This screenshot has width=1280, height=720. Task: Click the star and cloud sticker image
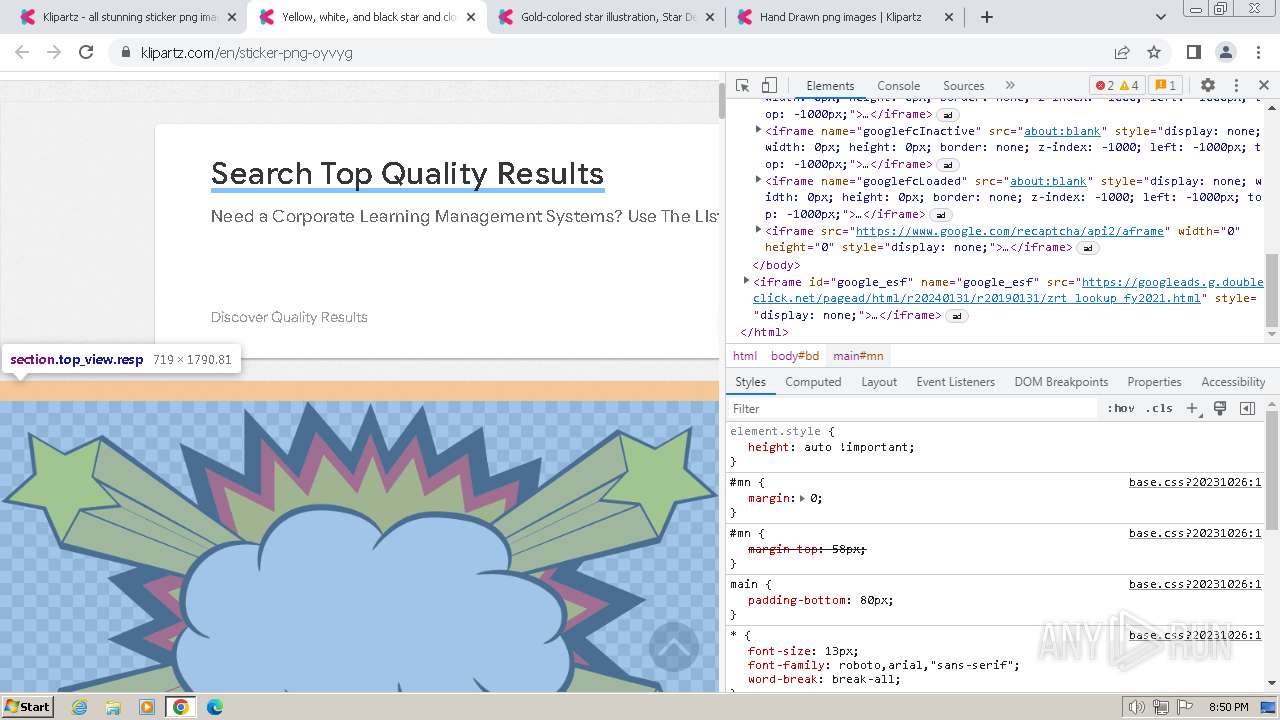pos(359,546)
